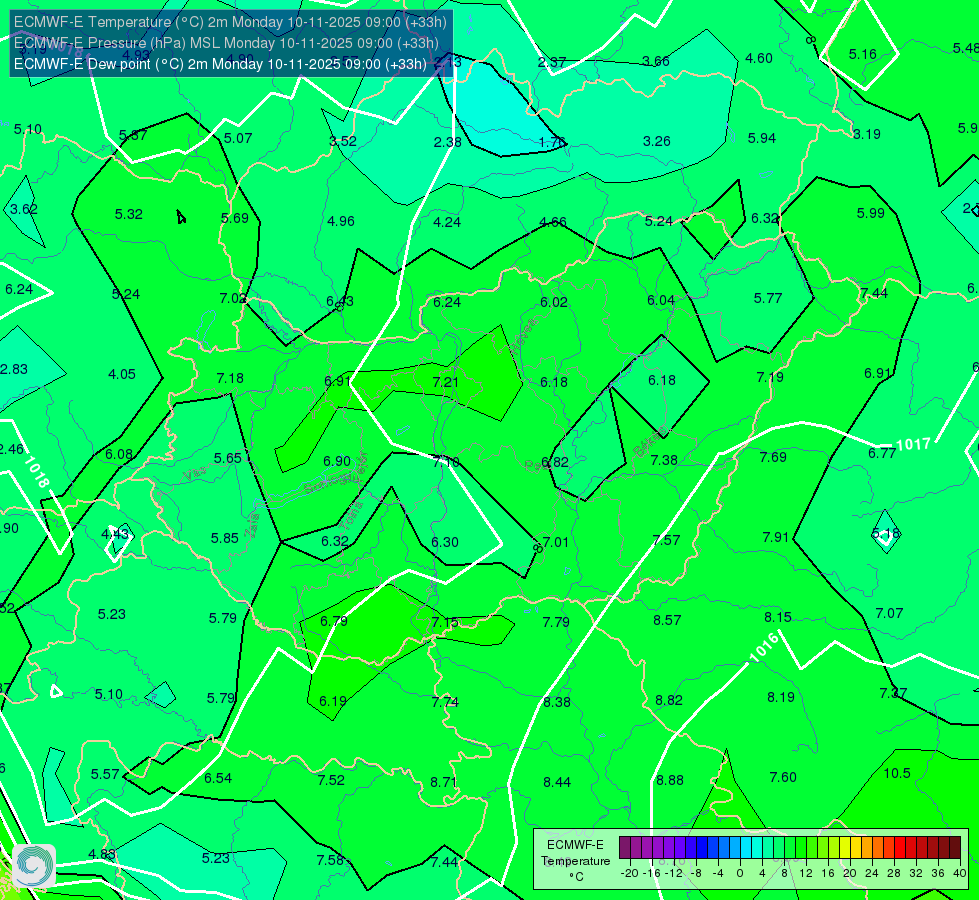The height and width of the screenshot is (900, 979).
Task: Click the 6.30 temperature value
Action: pyautogui.click(x=445, y=542)
